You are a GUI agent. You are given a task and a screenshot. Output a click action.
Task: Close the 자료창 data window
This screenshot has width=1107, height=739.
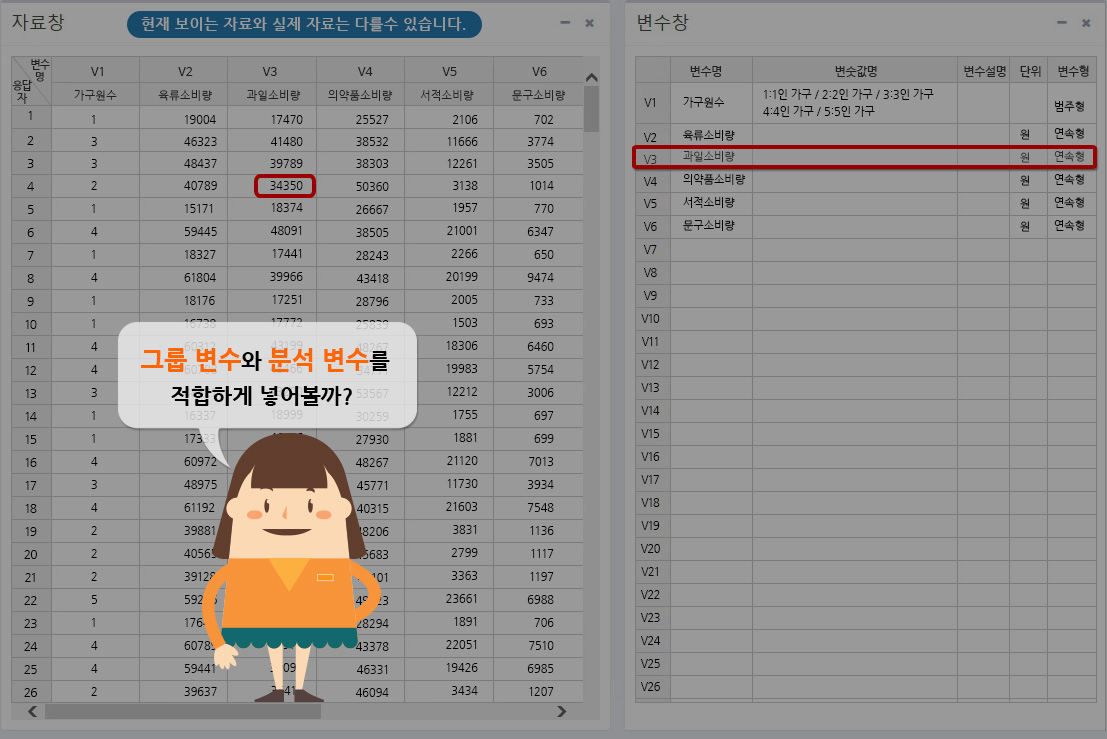tap(590, 23)
